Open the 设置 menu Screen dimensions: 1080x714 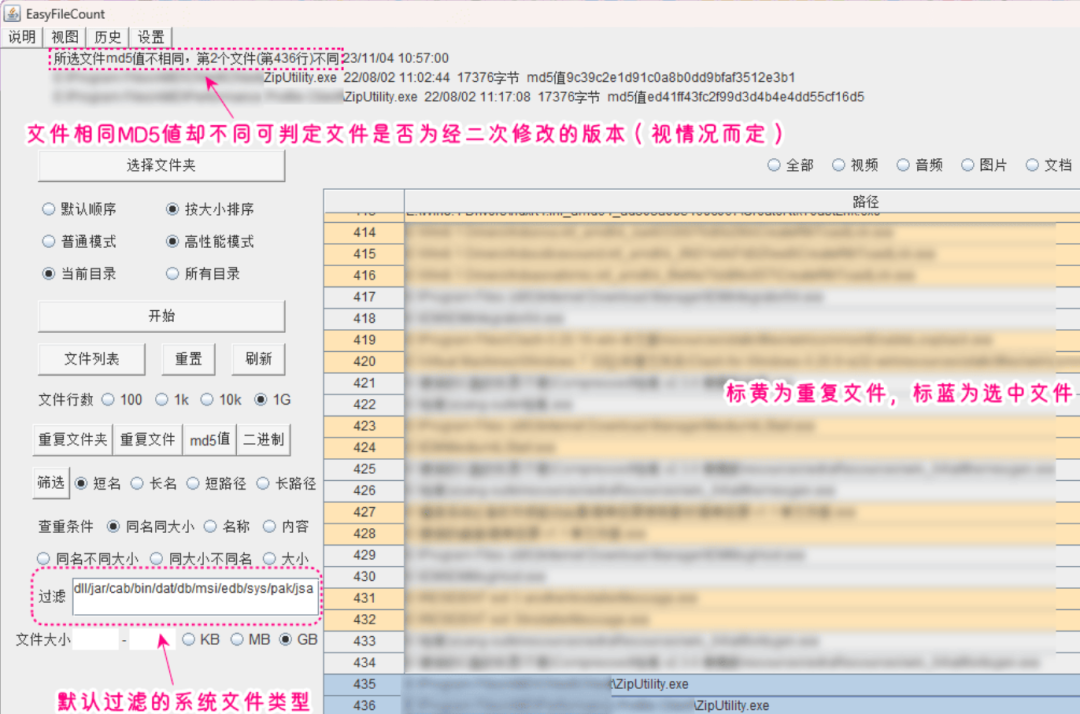[x=151, y=36]
